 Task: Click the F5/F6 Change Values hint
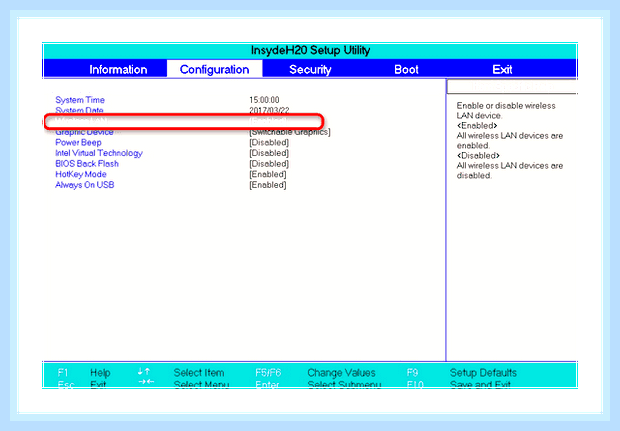point(315,372)
